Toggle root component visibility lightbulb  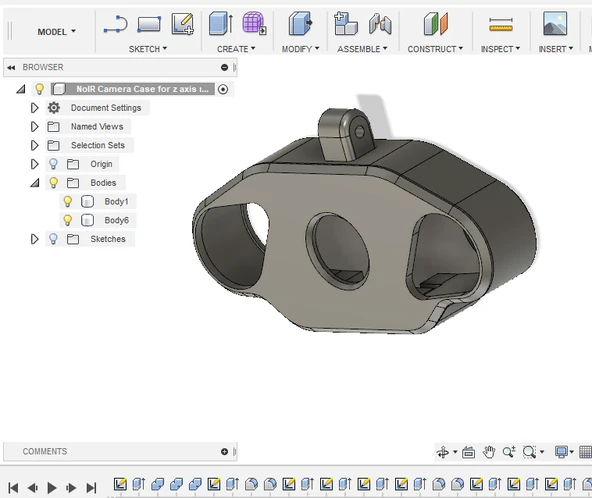pyautogui.click(x=39, y=89)
